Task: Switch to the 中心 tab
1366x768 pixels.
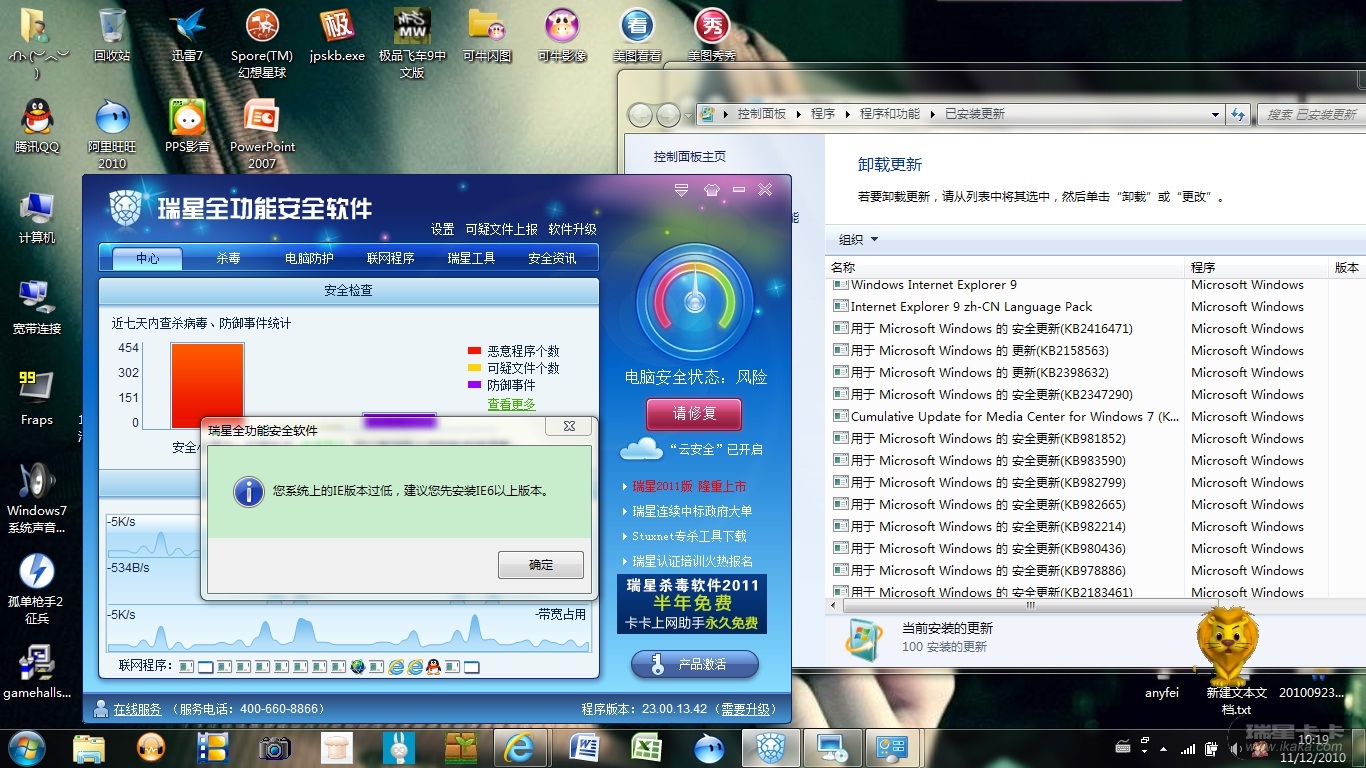Action: point(148,258)
